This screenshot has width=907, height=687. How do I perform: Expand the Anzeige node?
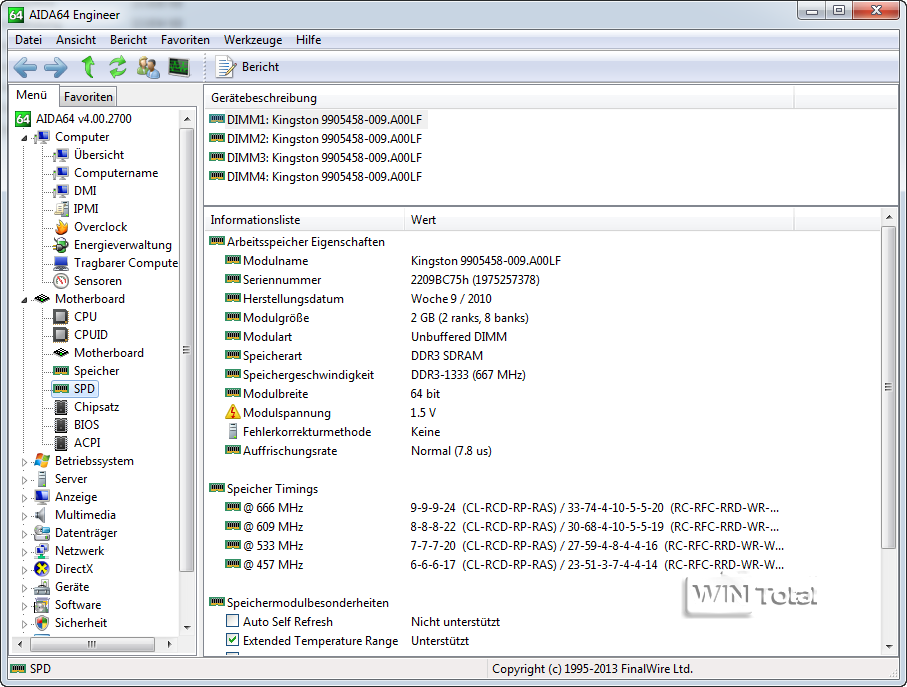[x=24, y=497]
